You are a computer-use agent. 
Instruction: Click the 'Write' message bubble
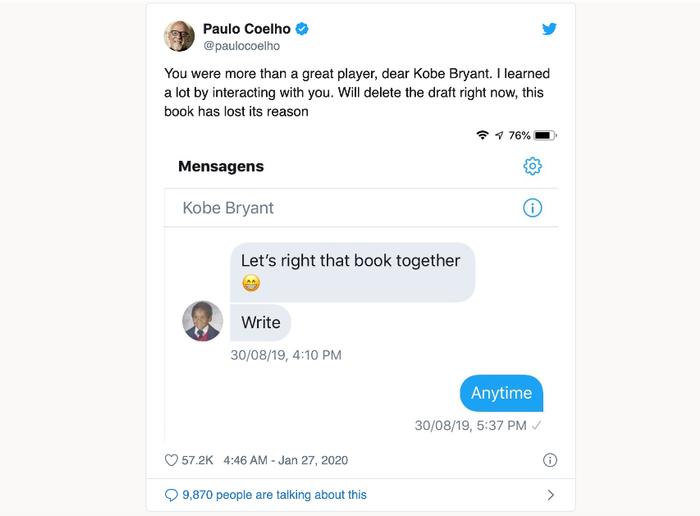tap(261, 322)
